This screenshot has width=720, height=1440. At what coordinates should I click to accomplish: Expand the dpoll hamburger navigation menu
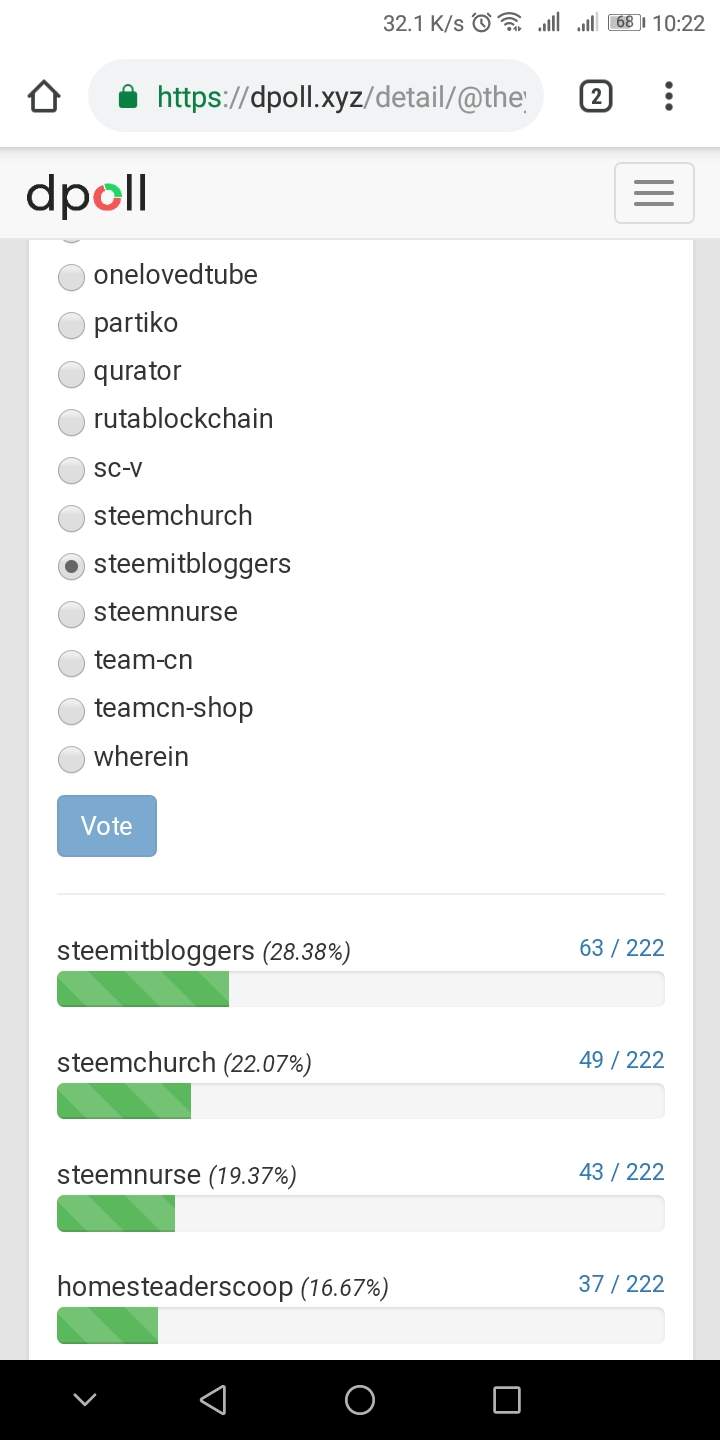[653, 193]
